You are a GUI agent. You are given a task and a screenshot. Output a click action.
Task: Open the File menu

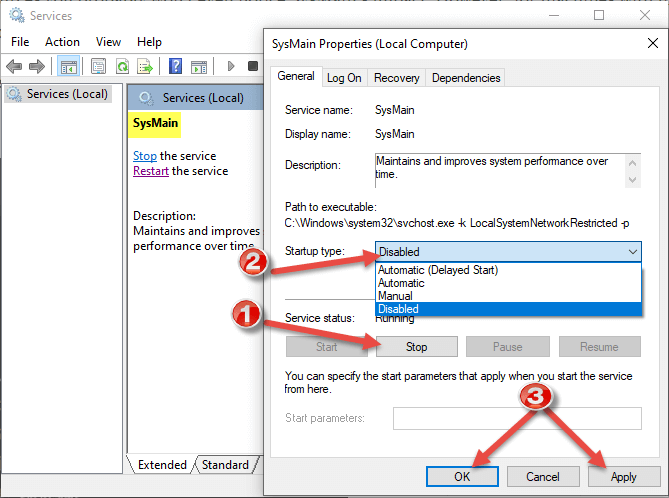(20, 42)
